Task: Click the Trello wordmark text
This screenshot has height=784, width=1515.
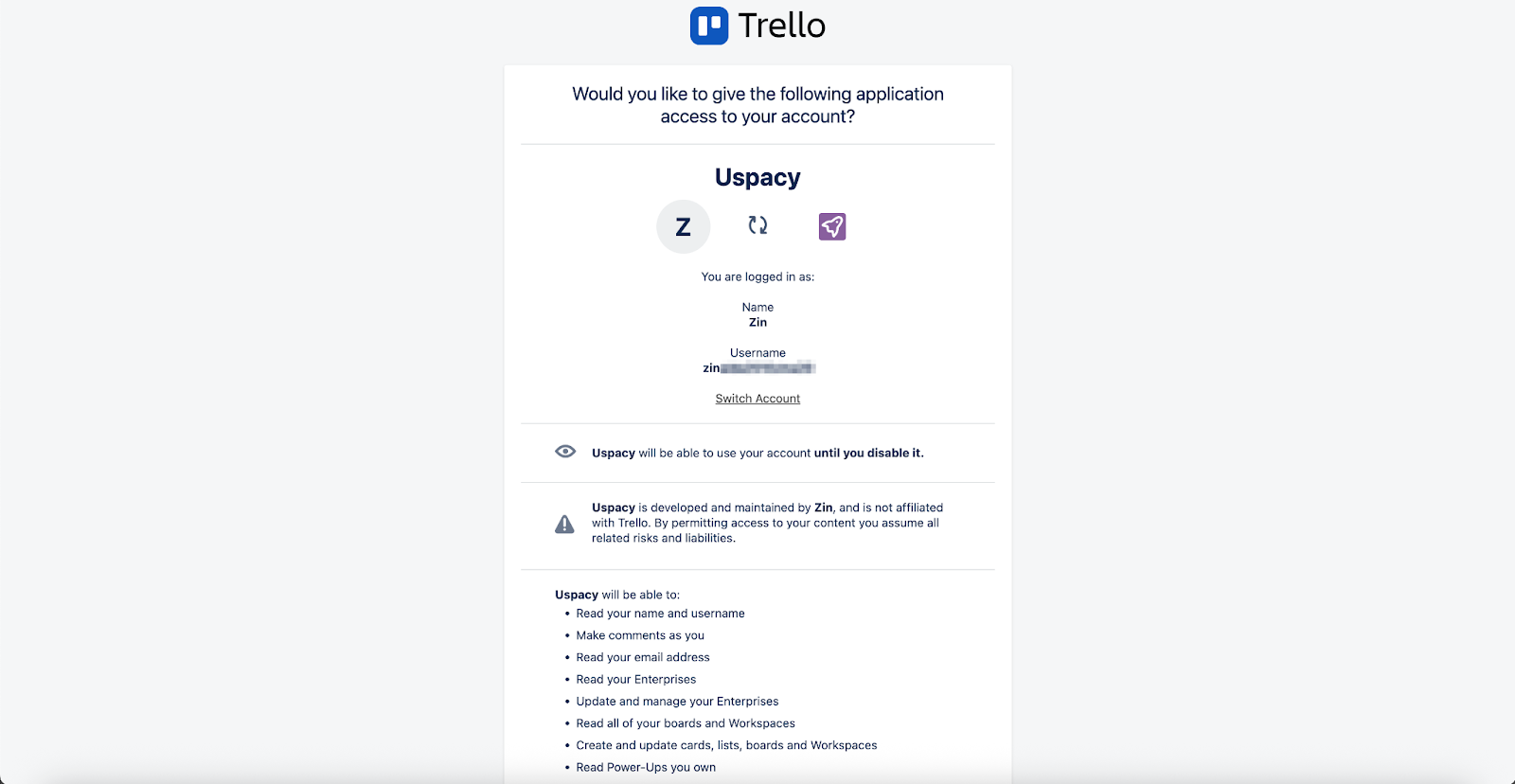Action: 781,26
